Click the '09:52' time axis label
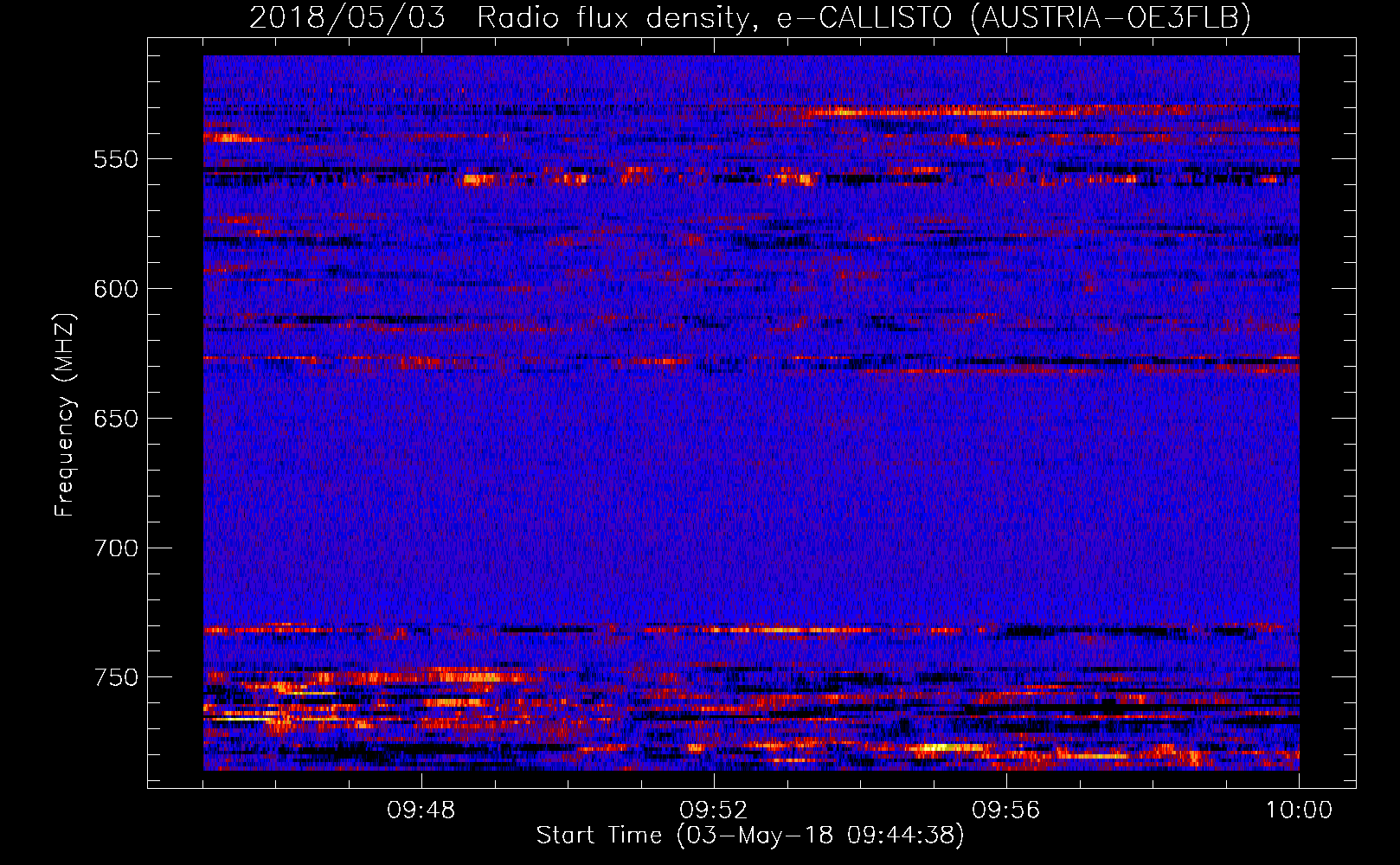This screenshot has width=1400, height=865. point(714,811)
